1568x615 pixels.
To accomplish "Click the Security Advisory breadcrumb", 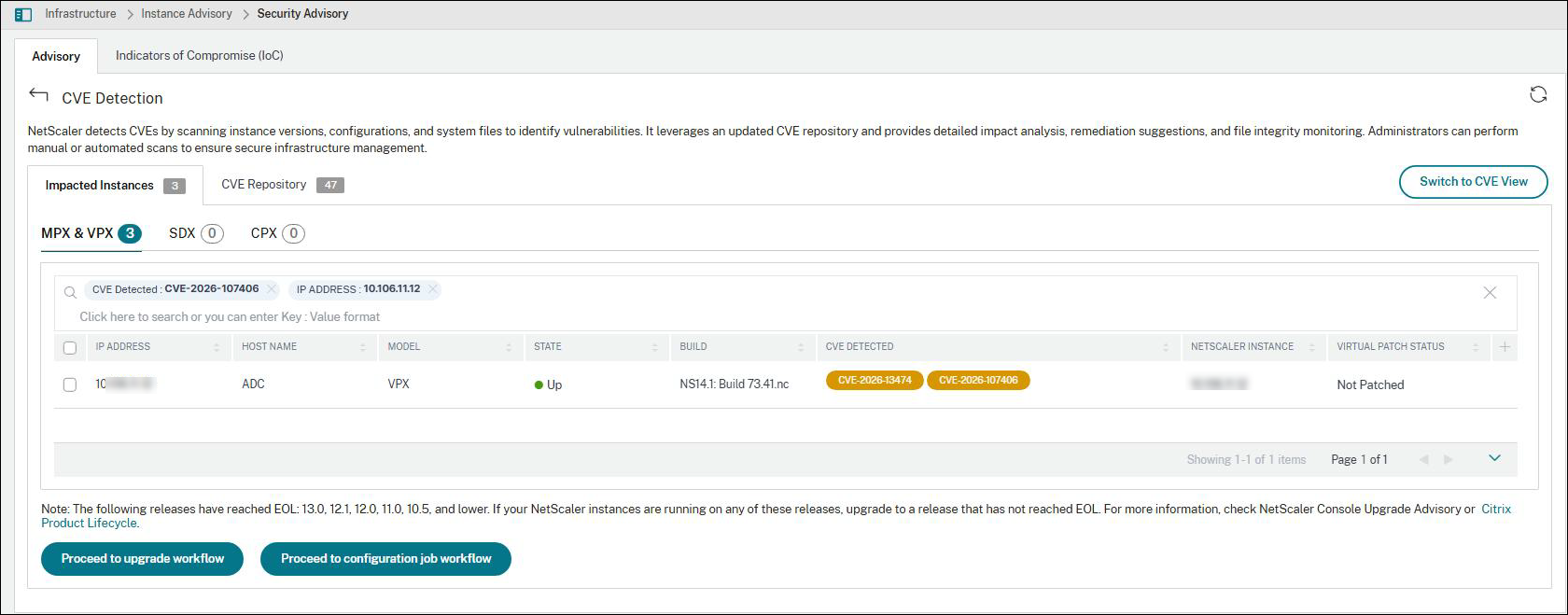I will click(x=302, y=14).
